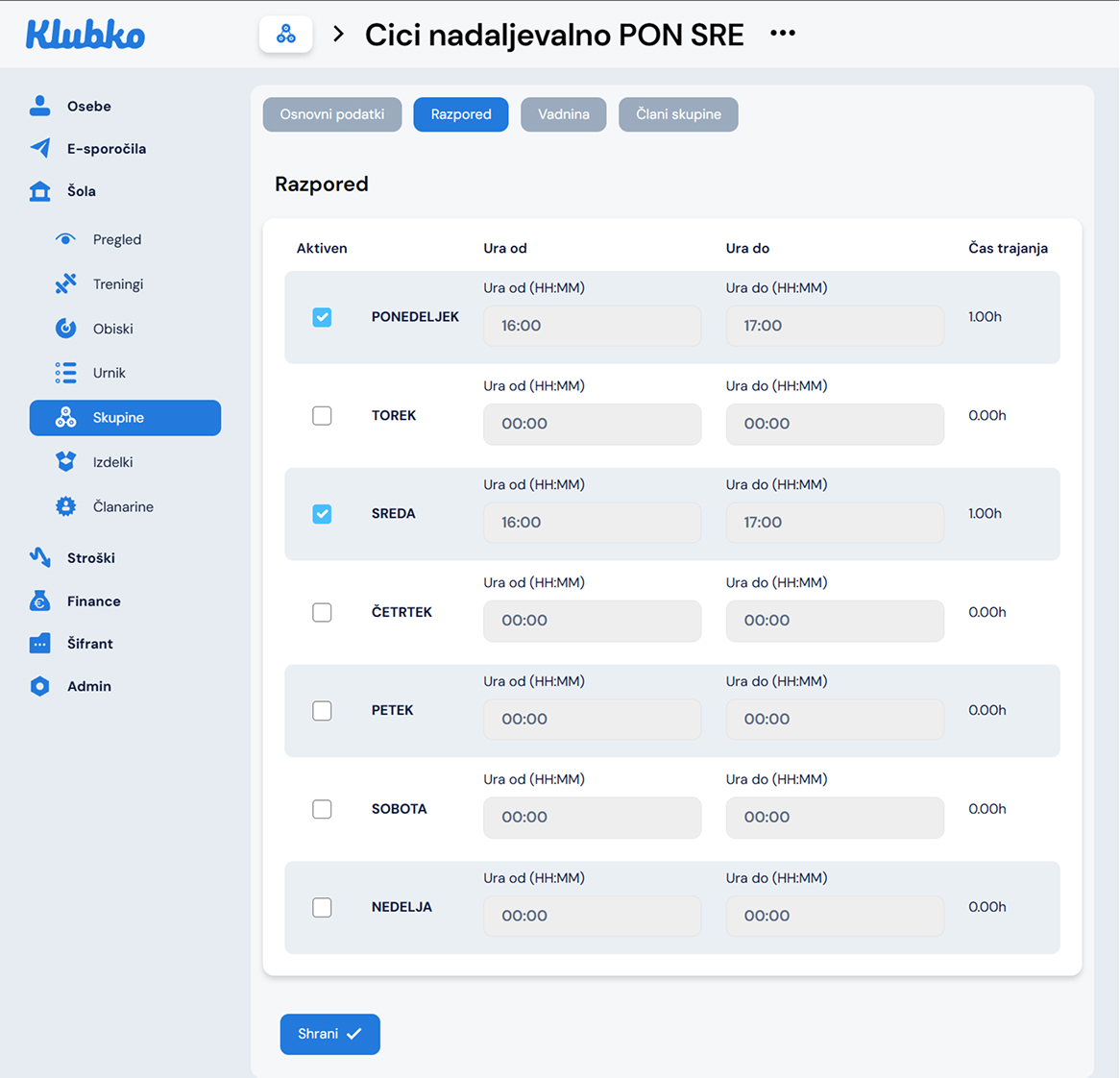The image size is (1120, 1078).
Task: Switch to the Vadnina tab
Action: pos(563,114)
